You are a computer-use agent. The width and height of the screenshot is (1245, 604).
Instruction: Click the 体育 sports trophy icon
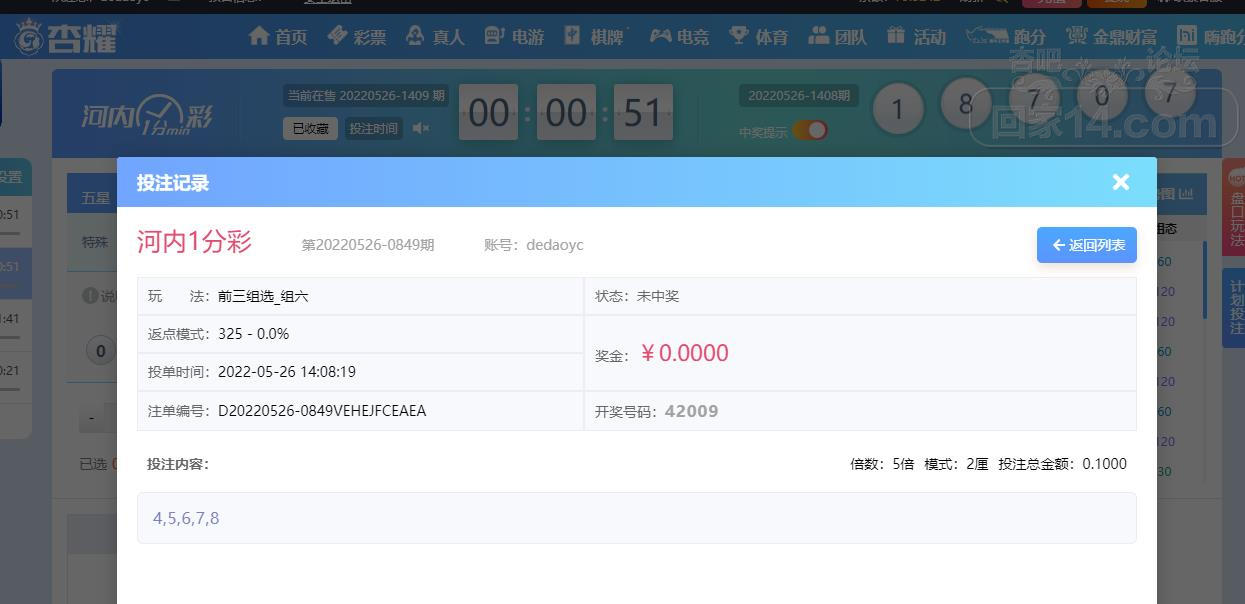click(x=739, y=36)
